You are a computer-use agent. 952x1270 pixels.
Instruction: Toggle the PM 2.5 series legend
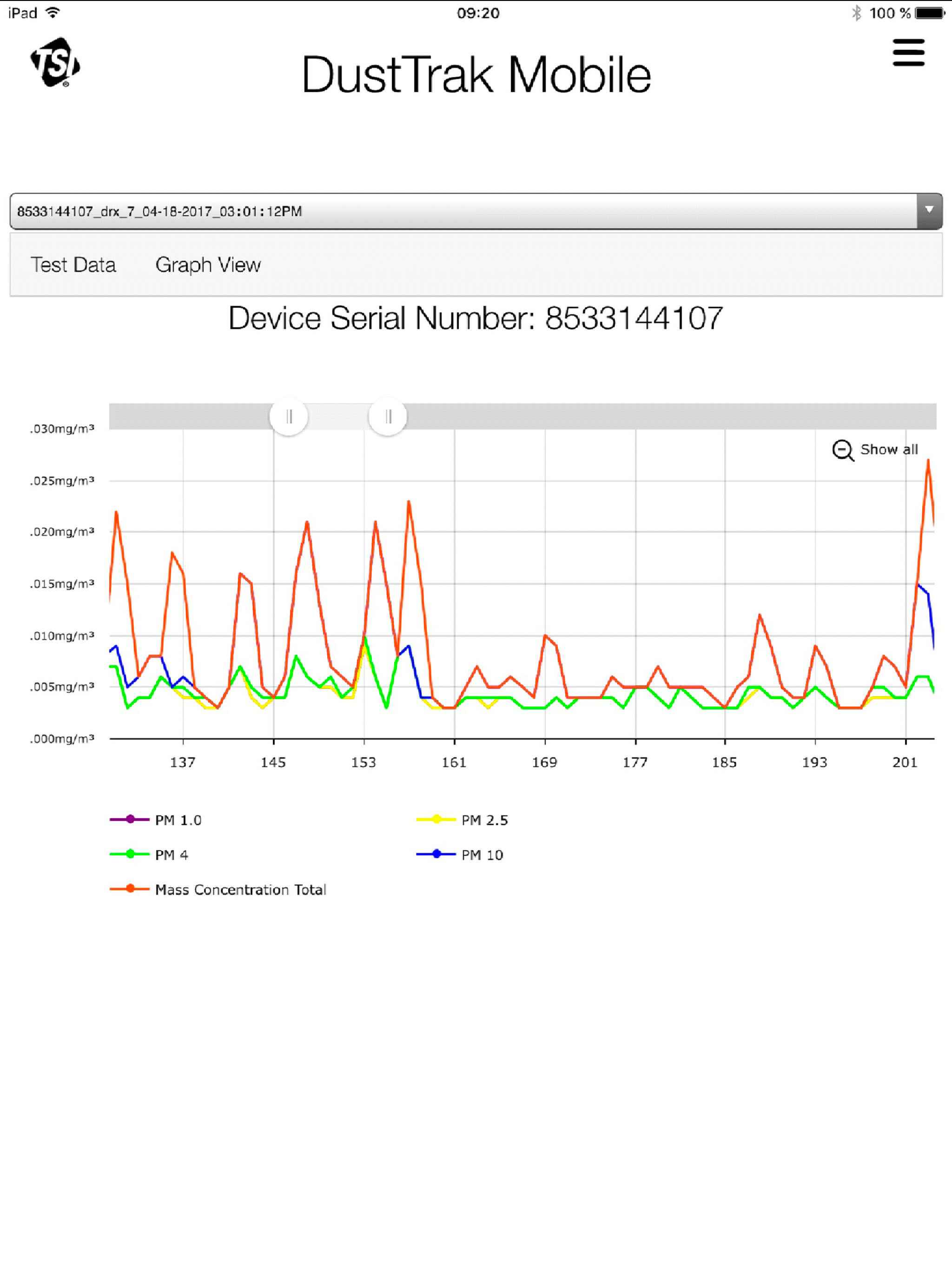[462, 819]
